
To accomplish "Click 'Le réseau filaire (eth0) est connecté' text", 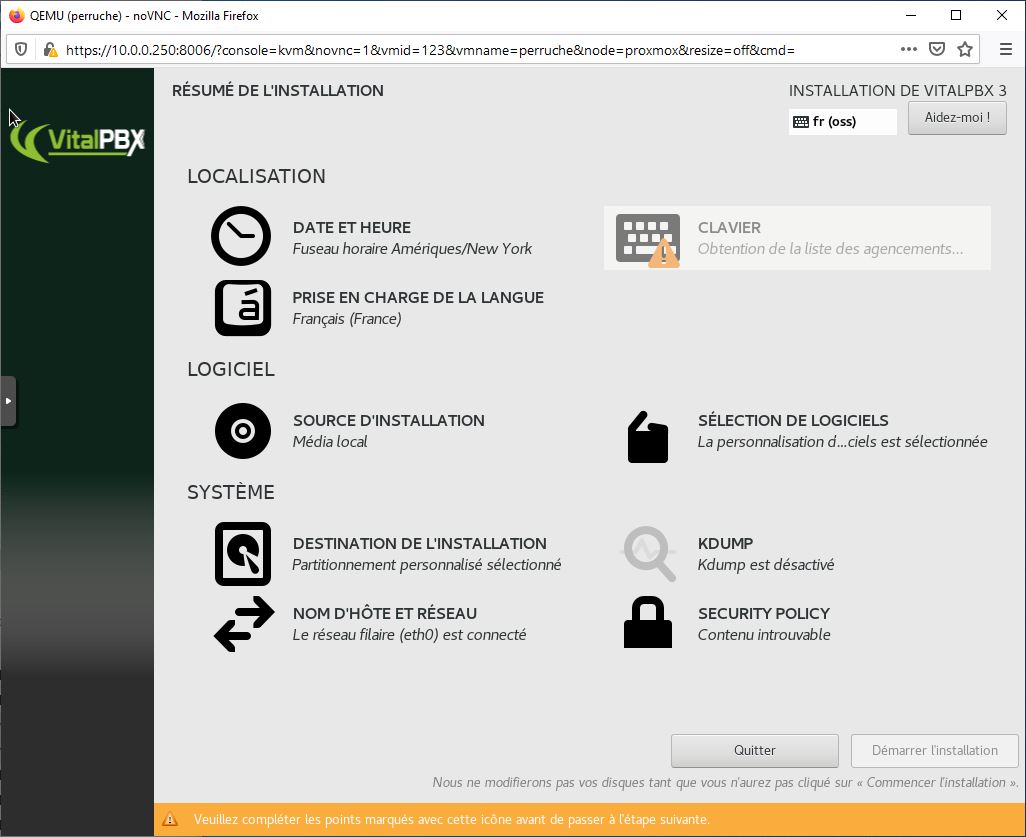I will (410, 635).
